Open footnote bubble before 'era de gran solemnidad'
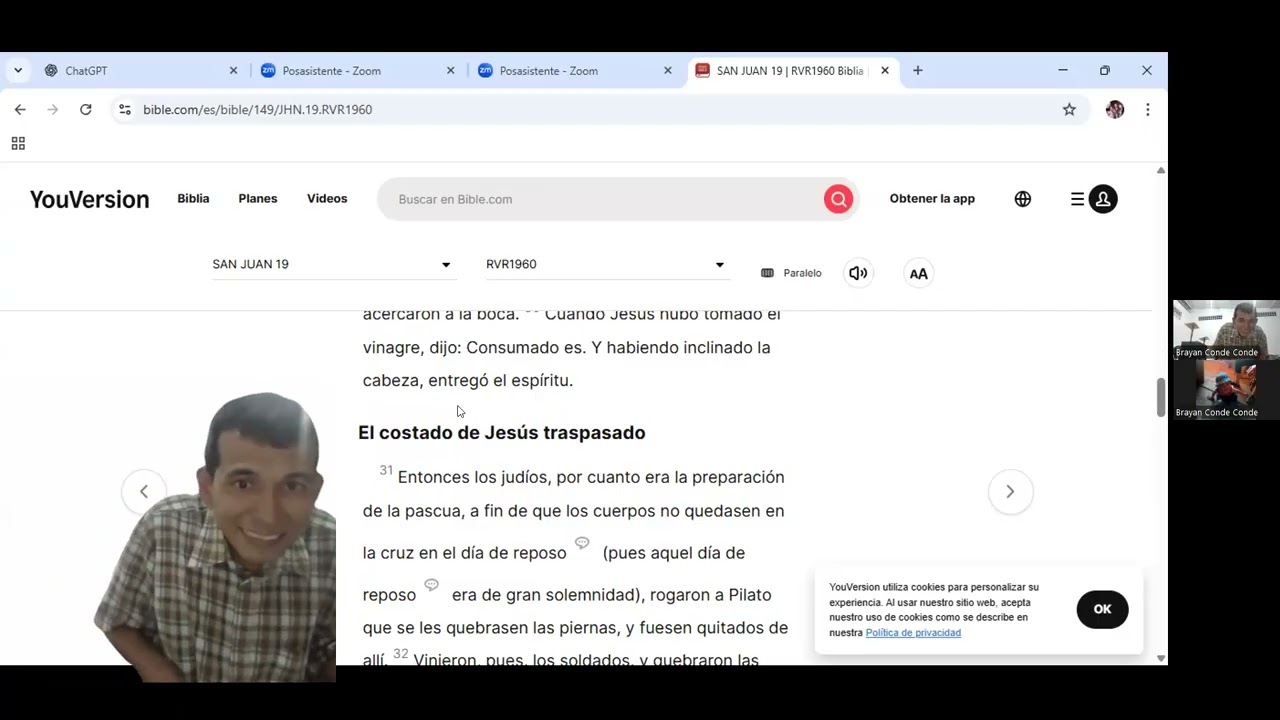The height and width of the screenshot is (720, 1280). tap(431, 585)
